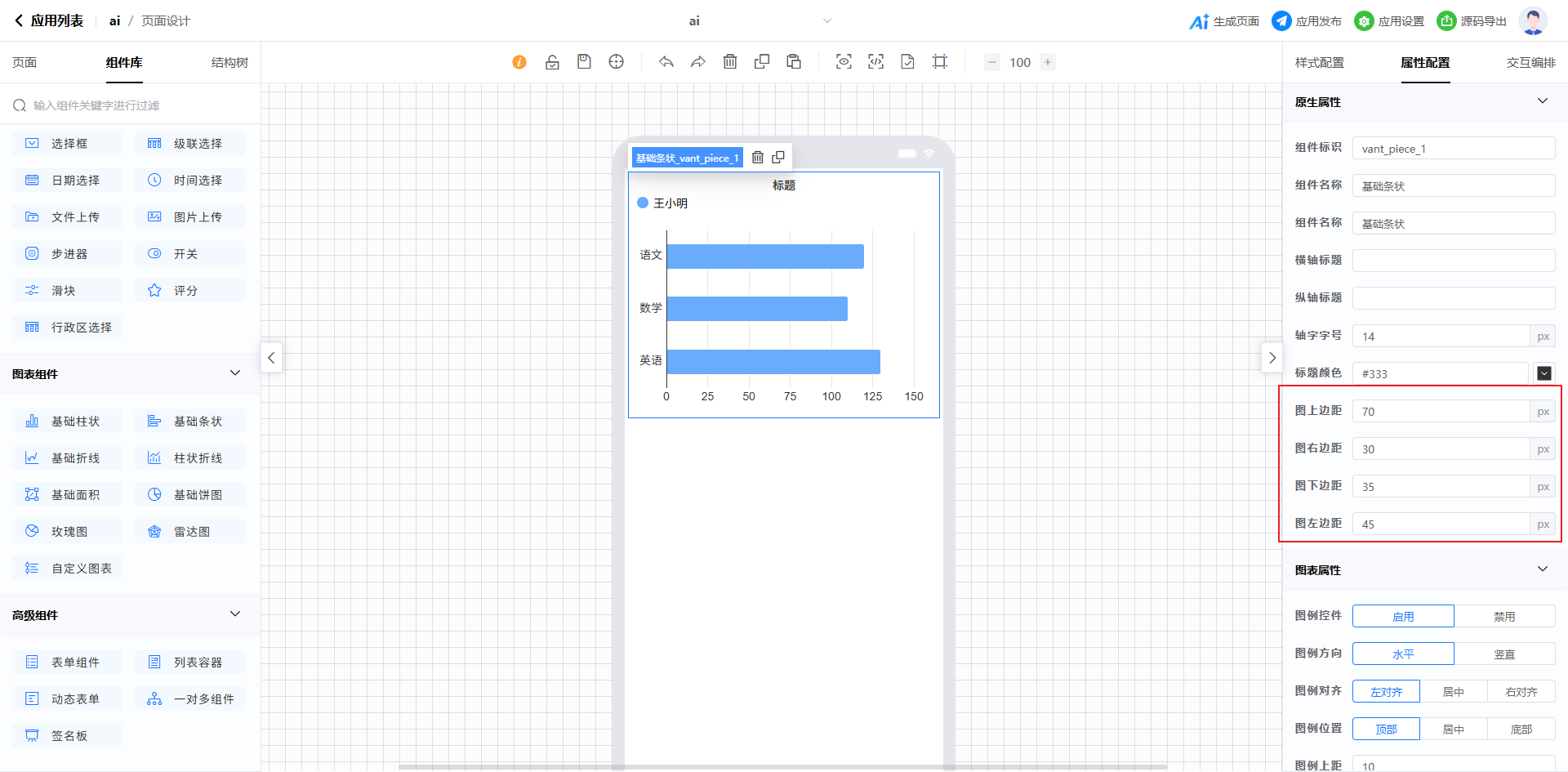The image size is (1568, 772).
Task: Add the 基础饼图 pie chart component
Action: (189, 495)
